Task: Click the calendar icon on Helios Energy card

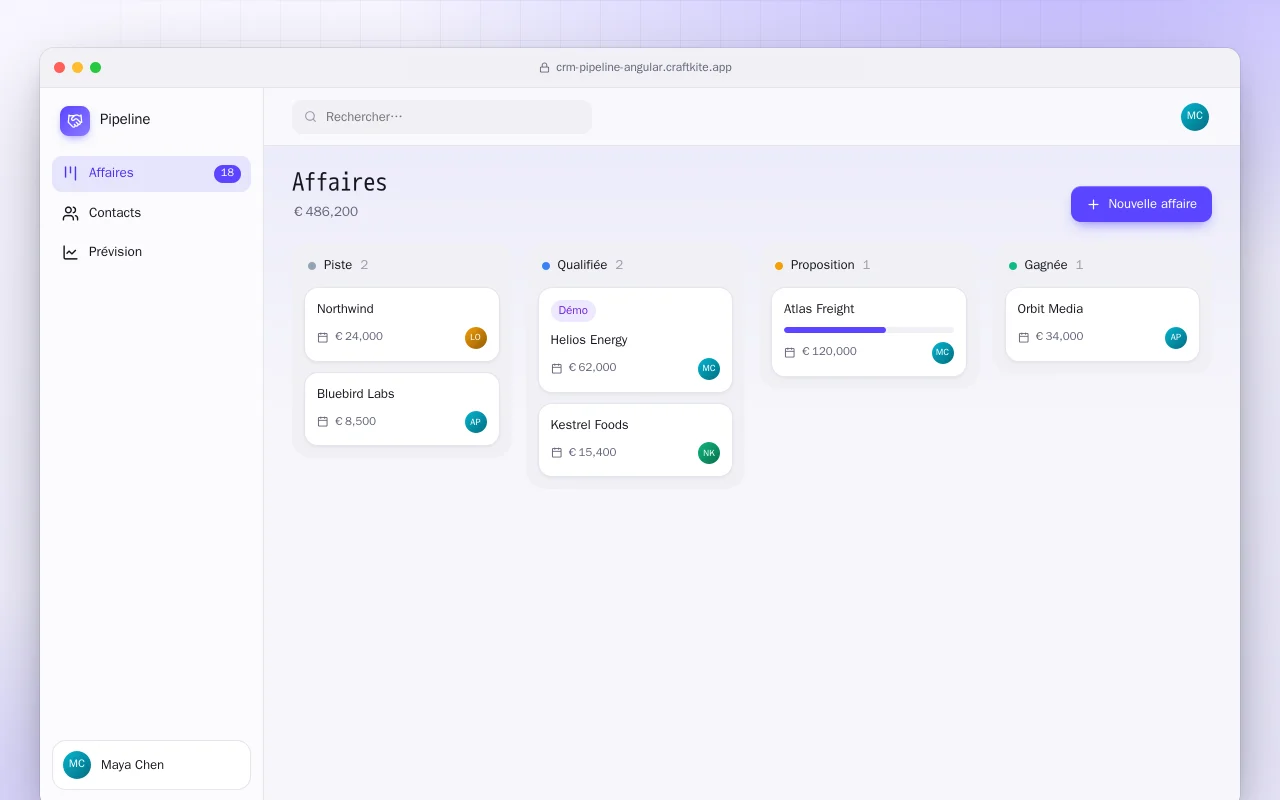Action: tap(557, 368)
